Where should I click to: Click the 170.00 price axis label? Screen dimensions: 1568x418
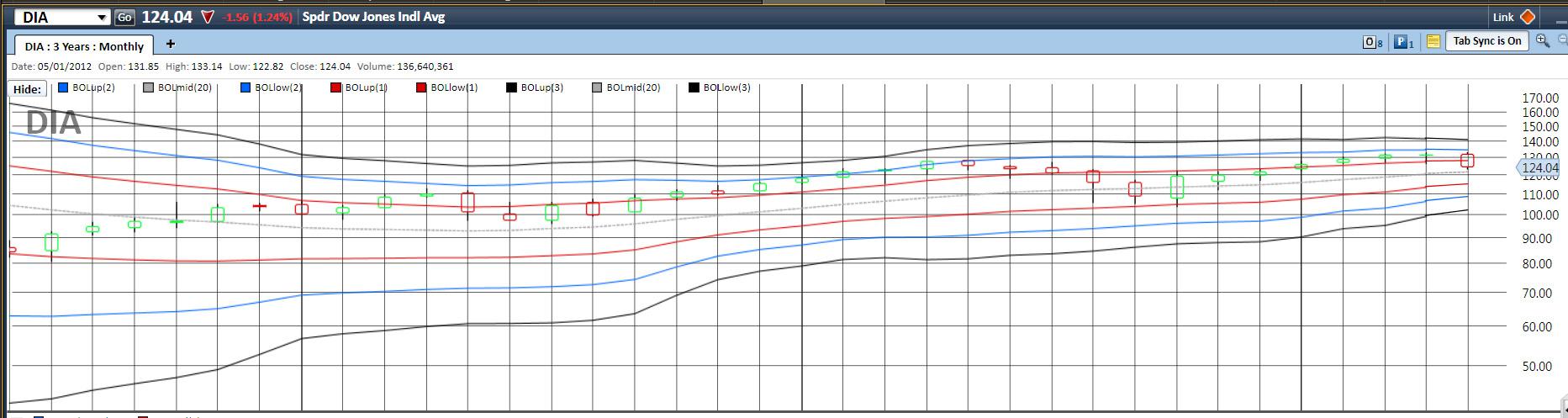(x=1540, y=98)
